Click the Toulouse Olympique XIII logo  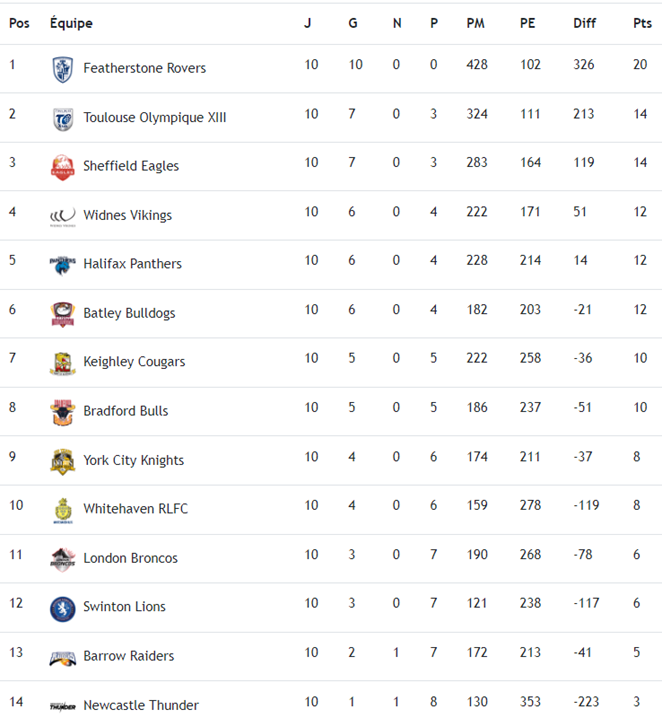[x=62, y=118]
